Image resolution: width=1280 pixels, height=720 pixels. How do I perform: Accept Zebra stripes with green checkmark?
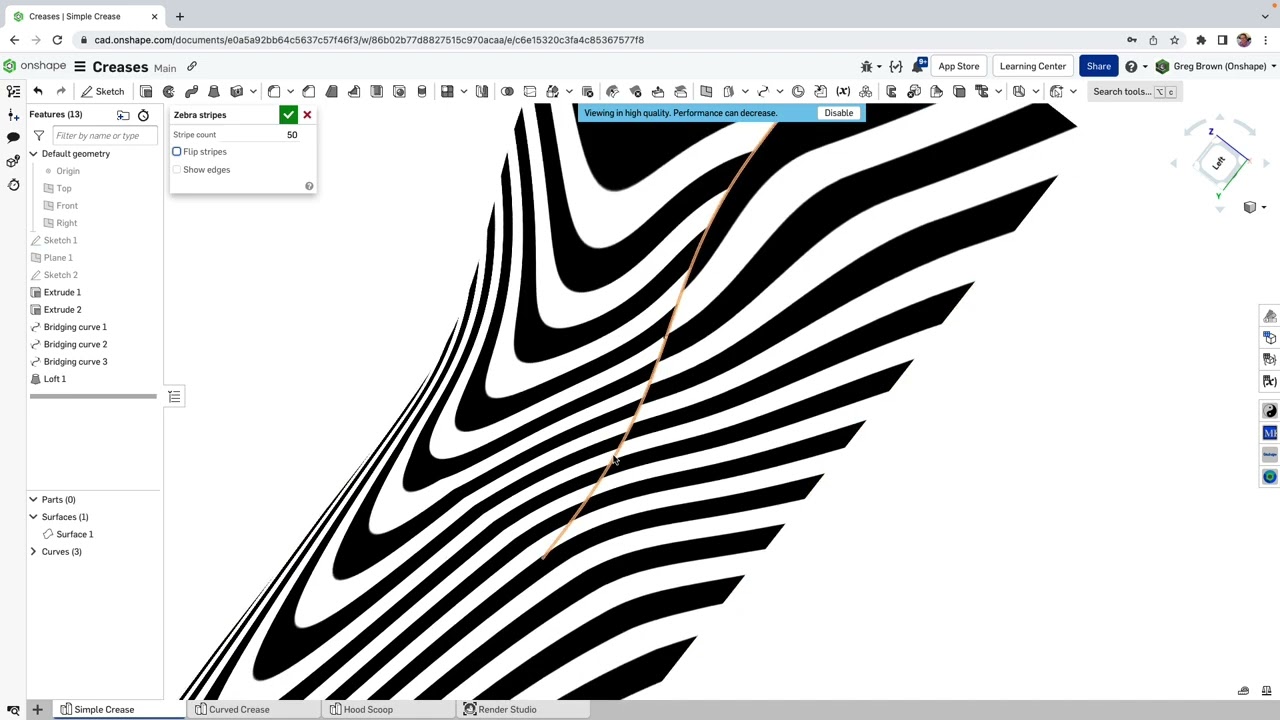point(288,115)
